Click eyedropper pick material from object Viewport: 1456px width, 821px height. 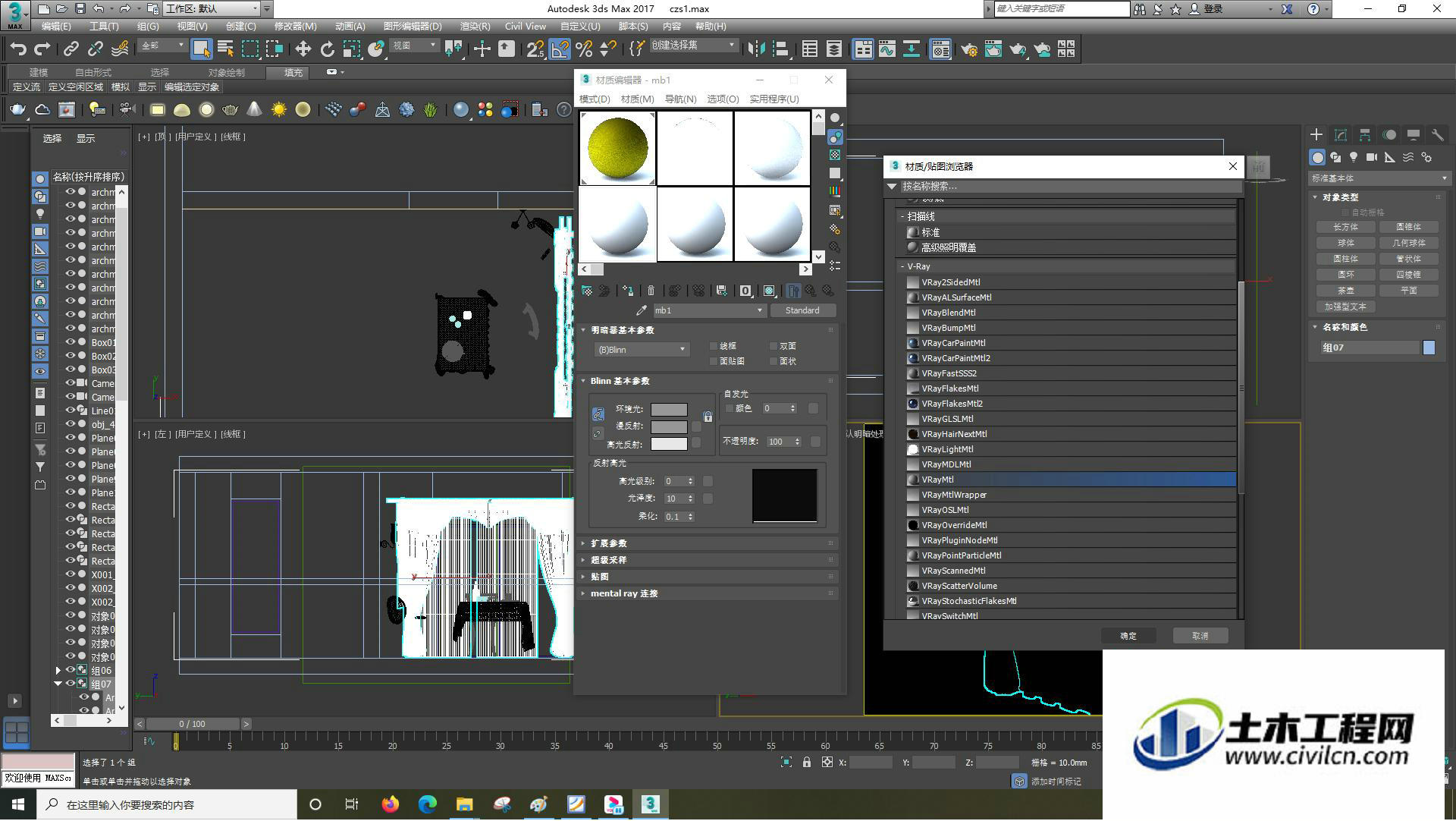tap(642, 310)
